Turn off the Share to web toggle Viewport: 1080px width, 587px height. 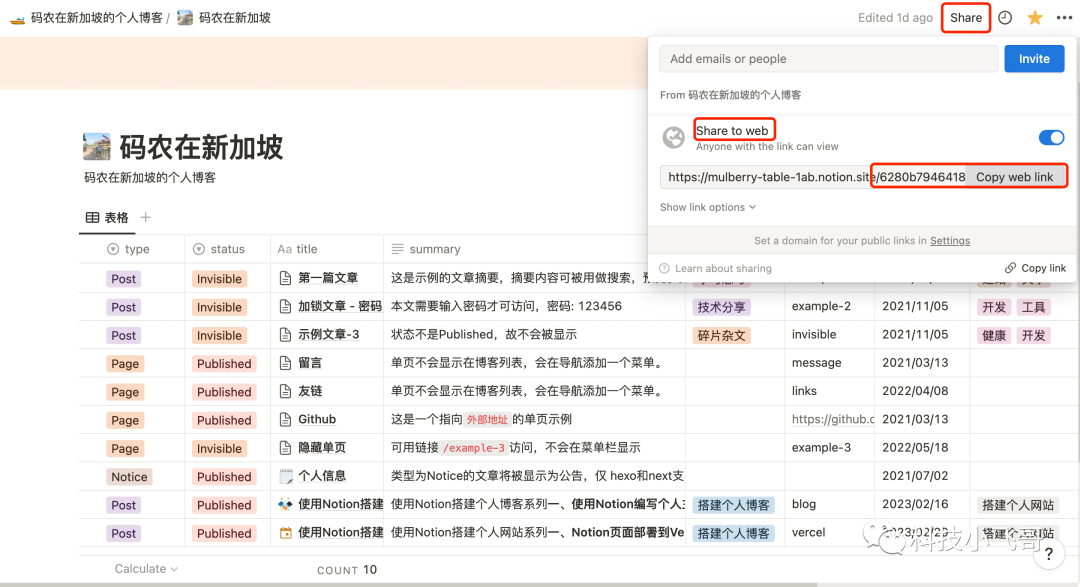point(1051,137)
